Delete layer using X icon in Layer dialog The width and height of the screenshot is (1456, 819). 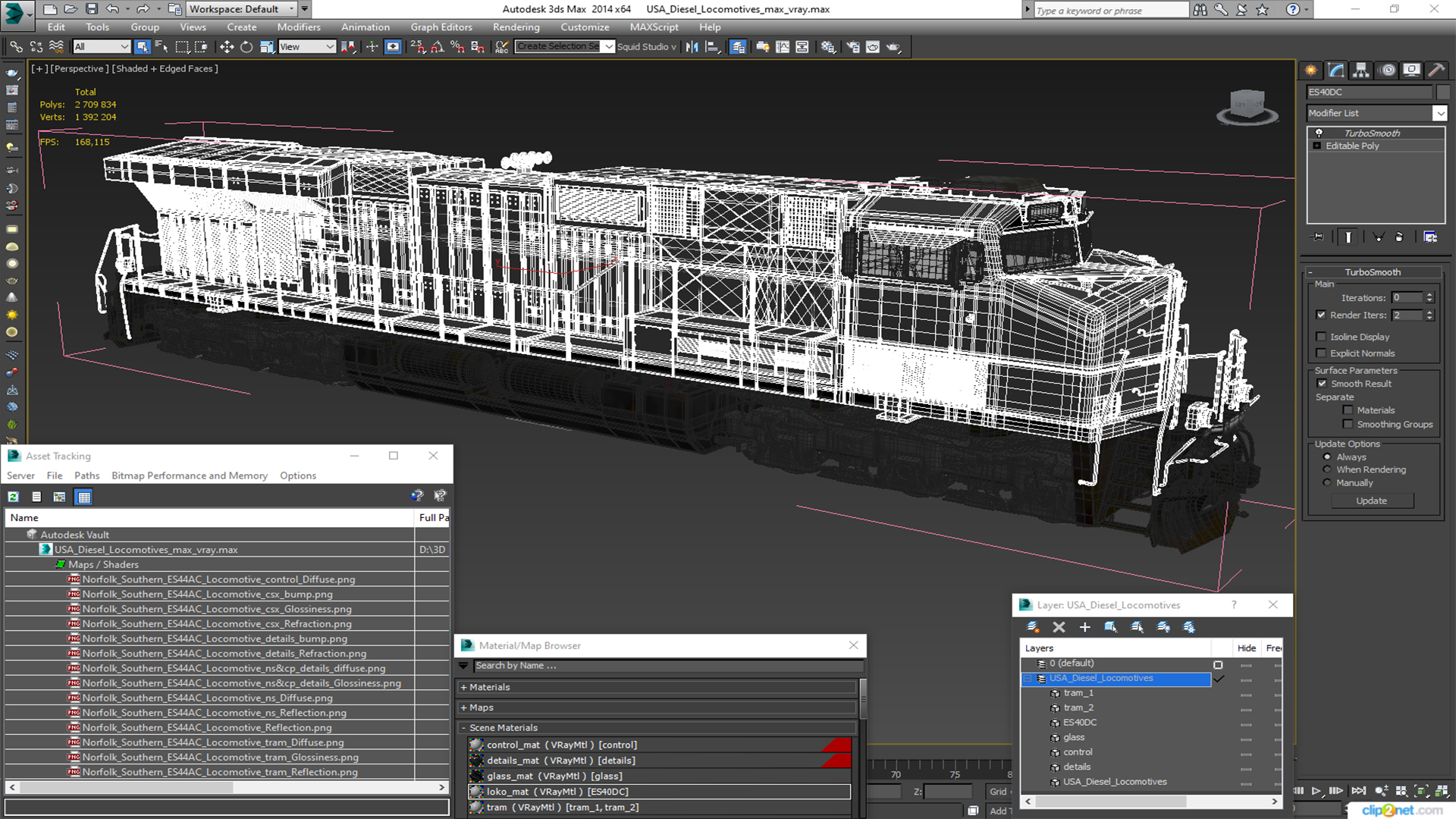1059,627
